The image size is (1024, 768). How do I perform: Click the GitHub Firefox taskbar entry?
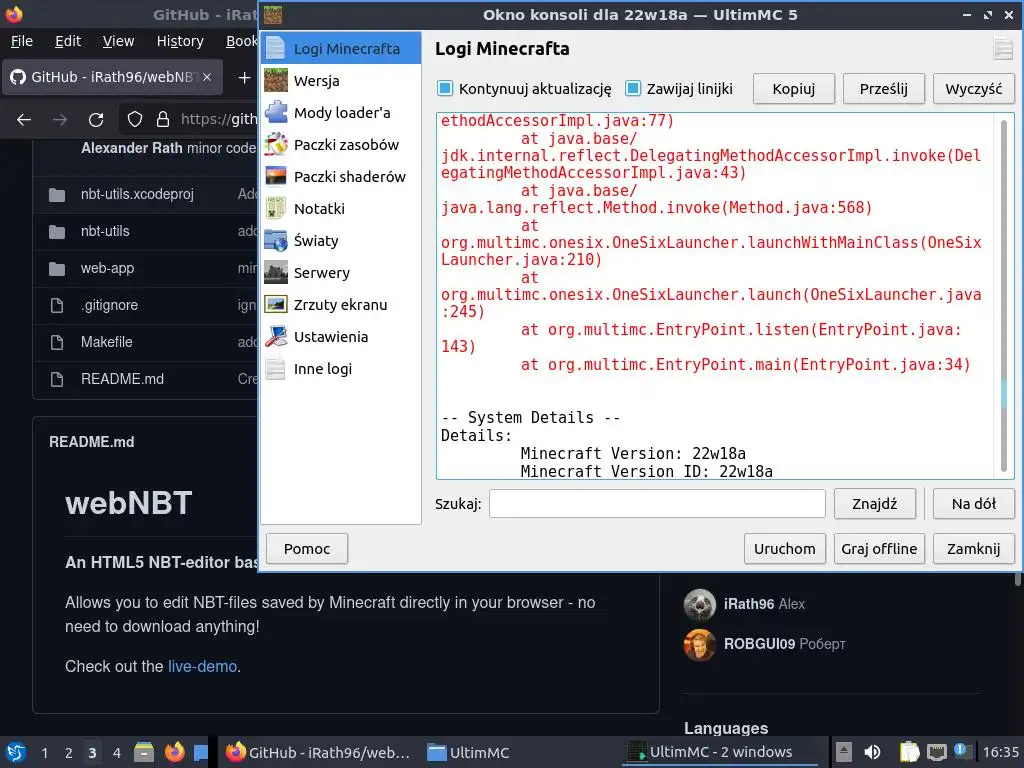coord(318,752)
